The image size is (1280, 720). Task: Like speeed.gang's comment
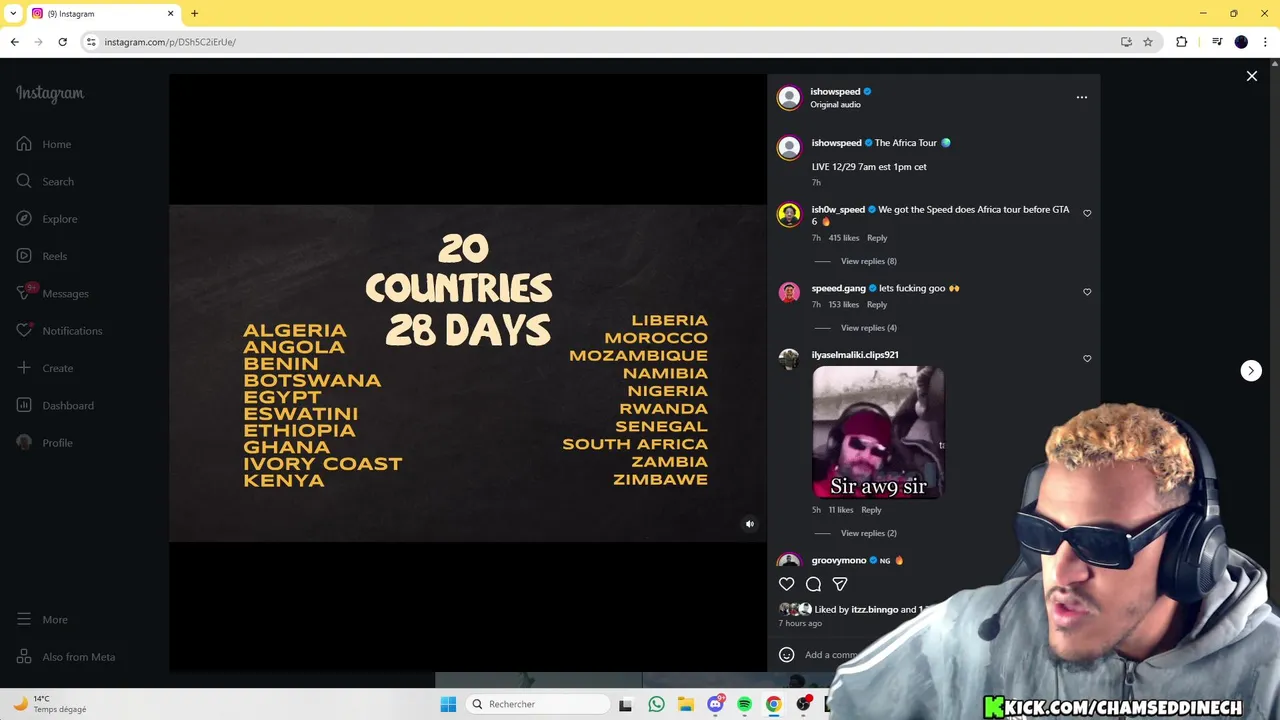pyautogui.click(x=1087, y=292)
